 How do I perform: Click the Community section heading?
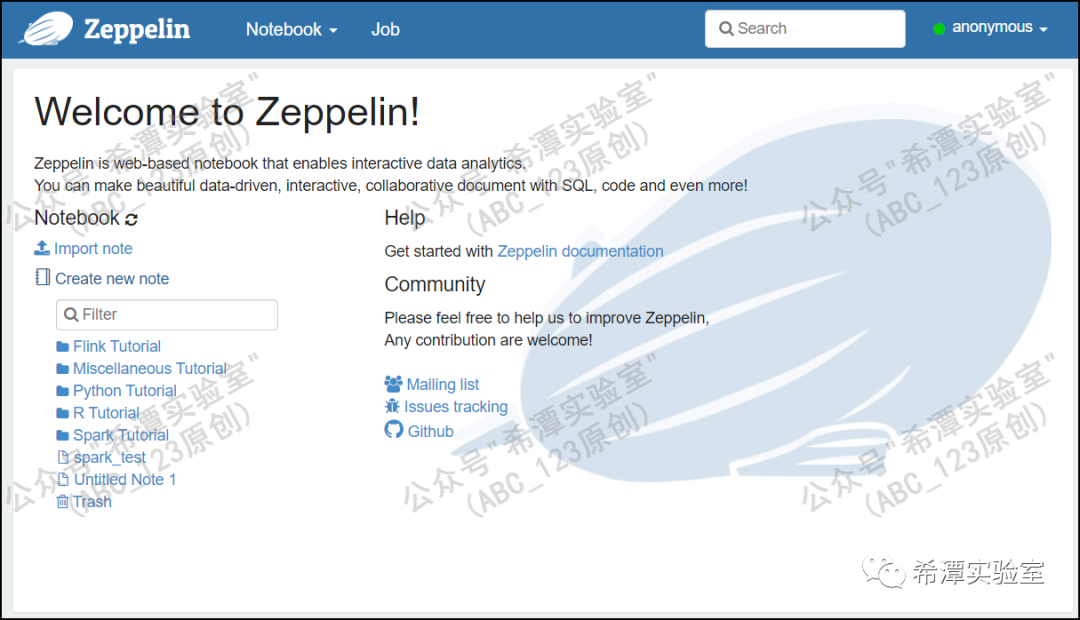[435, 284]
